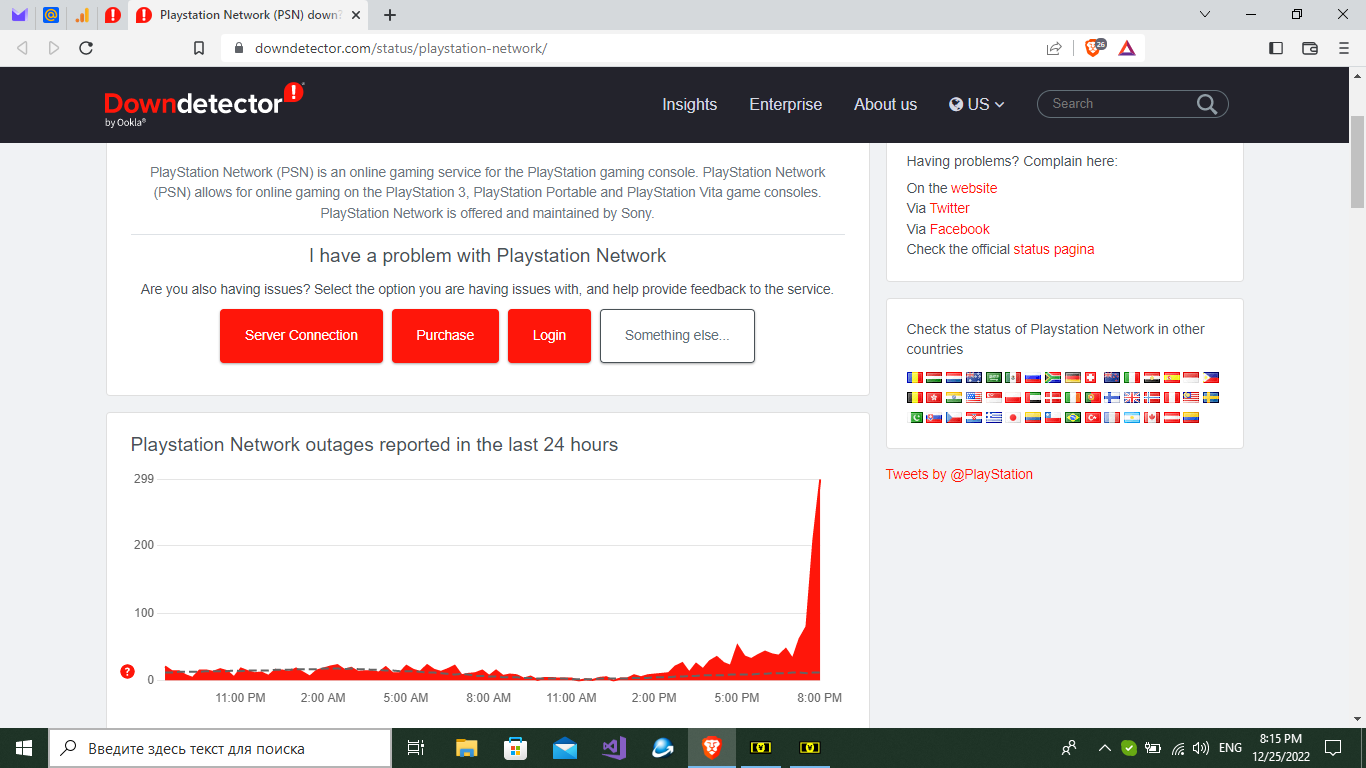Open the official status pagina link

tap(1054, 249)
